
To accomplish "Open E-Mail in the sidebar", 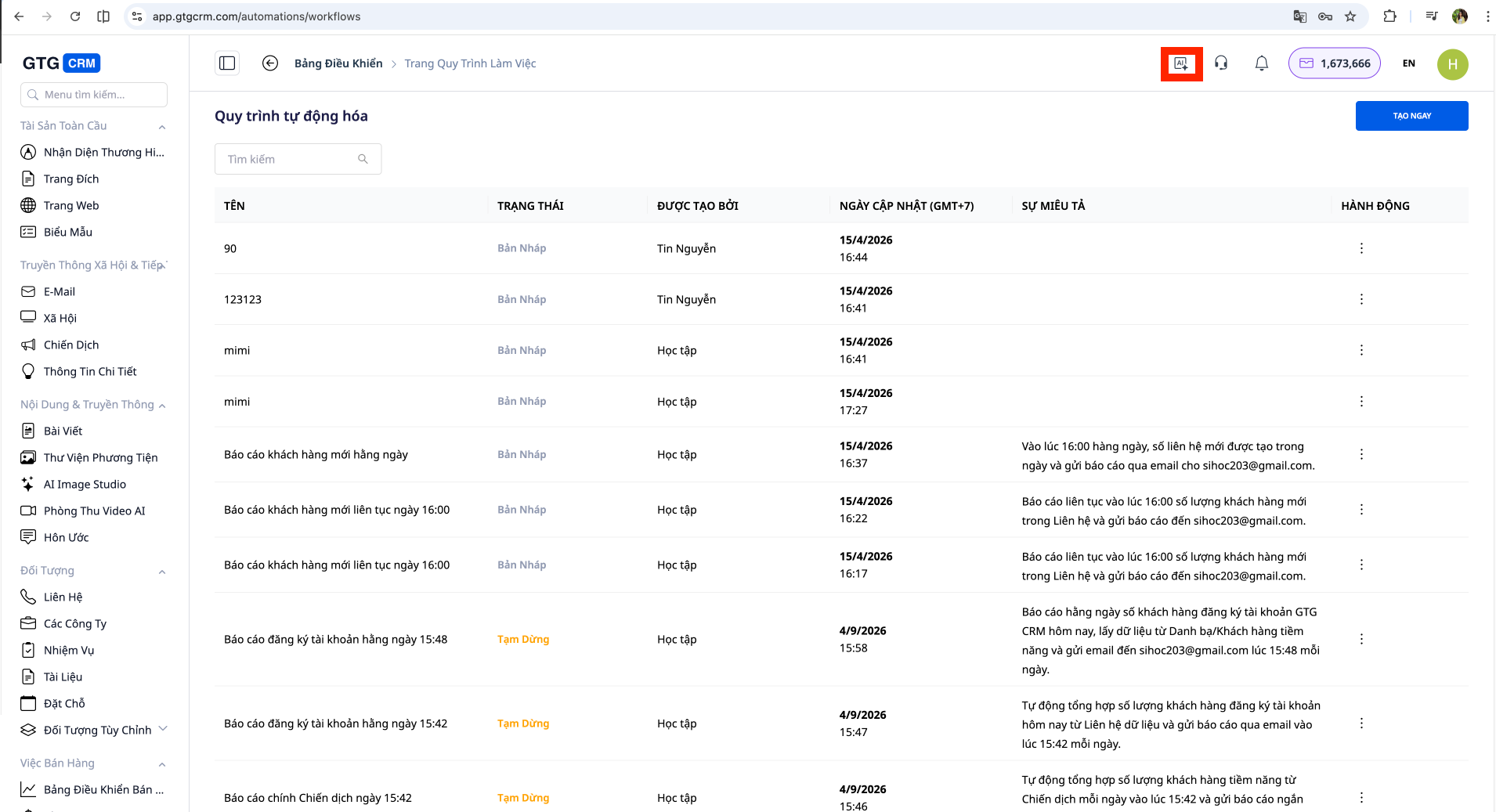I will 60,291.
